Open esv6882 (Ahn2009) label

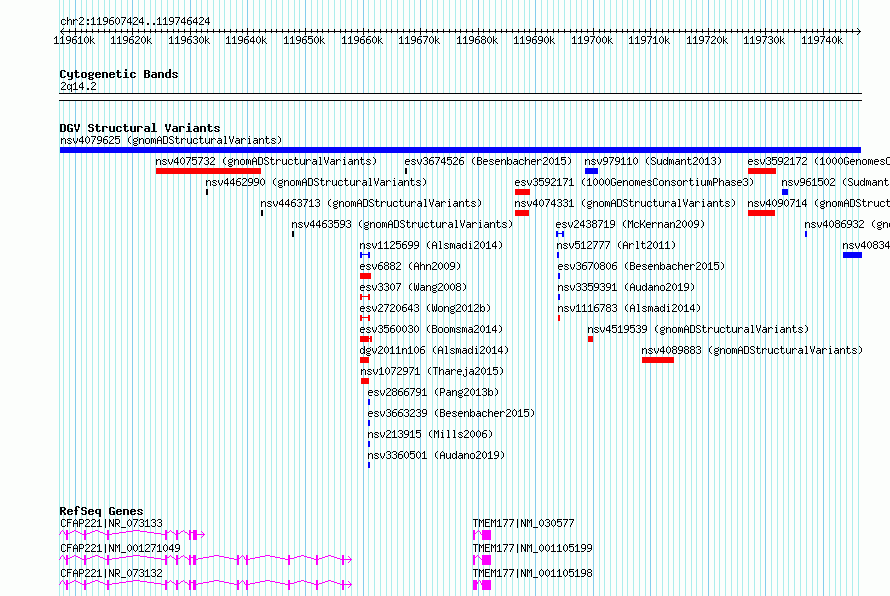click(410, 266)
